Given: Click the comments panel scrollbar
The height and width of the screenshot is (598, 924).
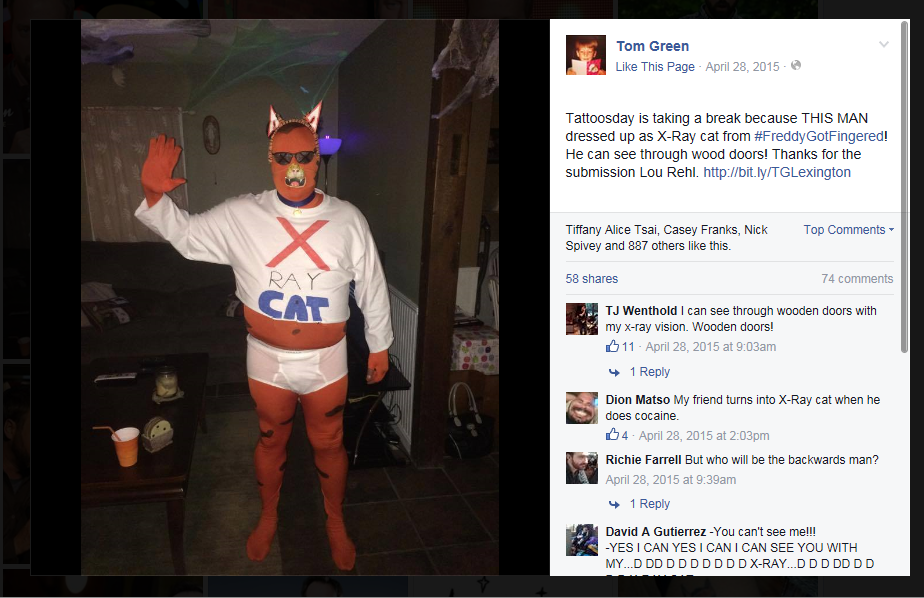Looking at the screenshot, I should [905, 187].
